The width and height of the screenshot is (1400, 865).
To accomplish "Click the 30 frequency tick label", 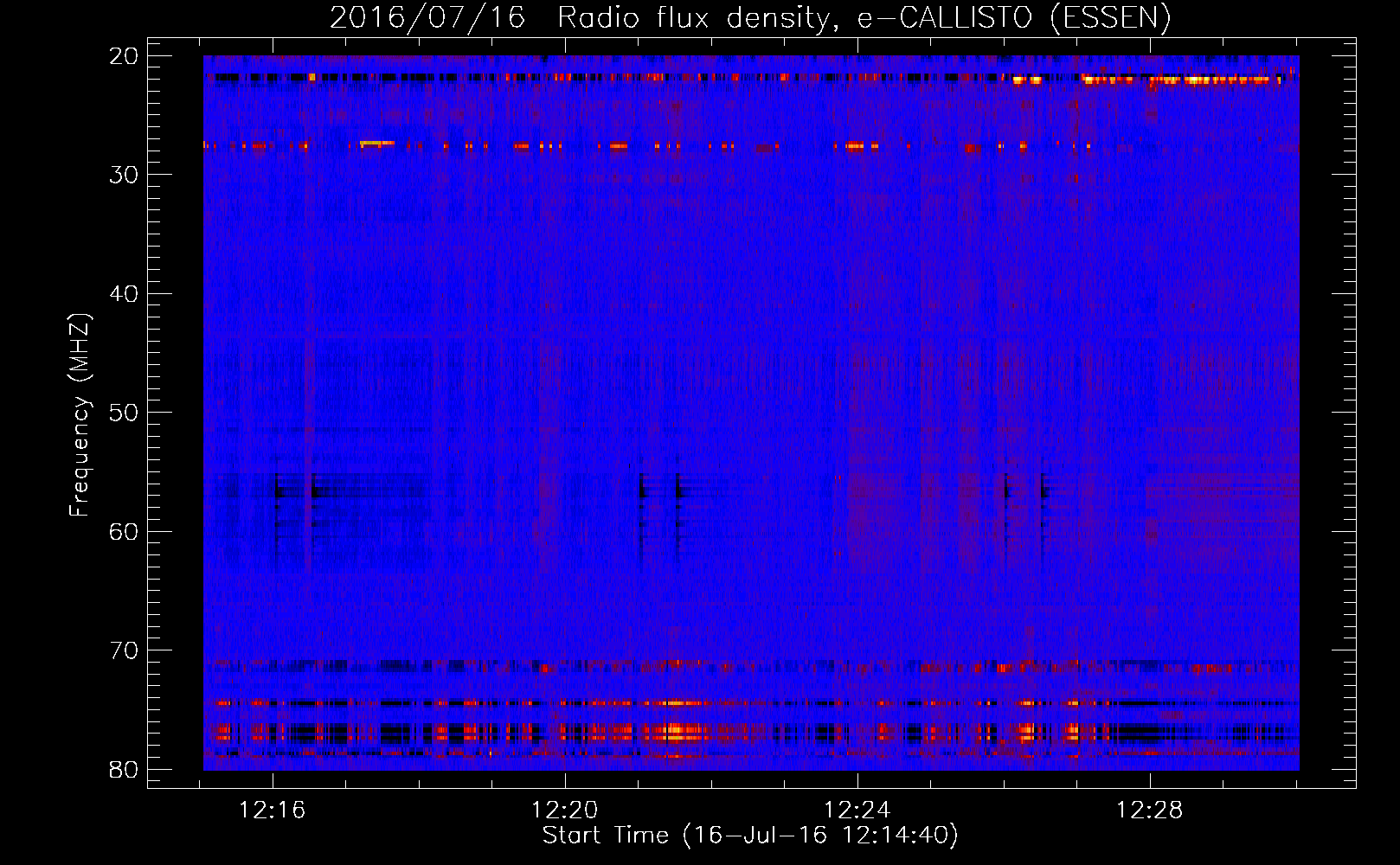I will pos(125,175).
